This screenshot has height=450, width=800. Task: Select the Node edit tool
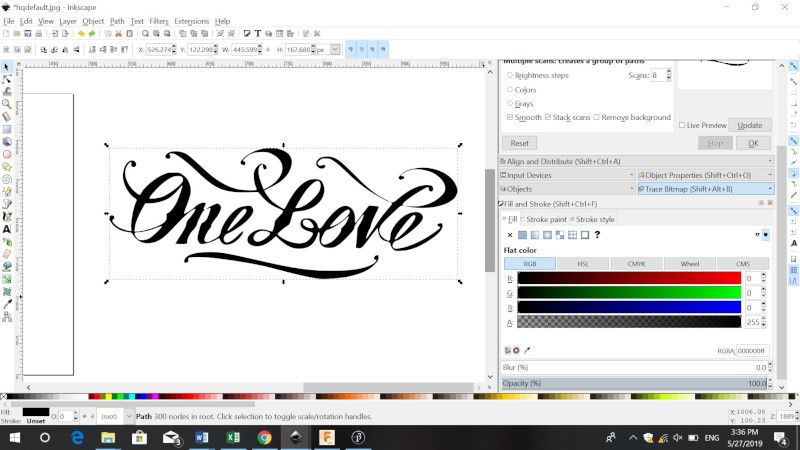[7, 79]
